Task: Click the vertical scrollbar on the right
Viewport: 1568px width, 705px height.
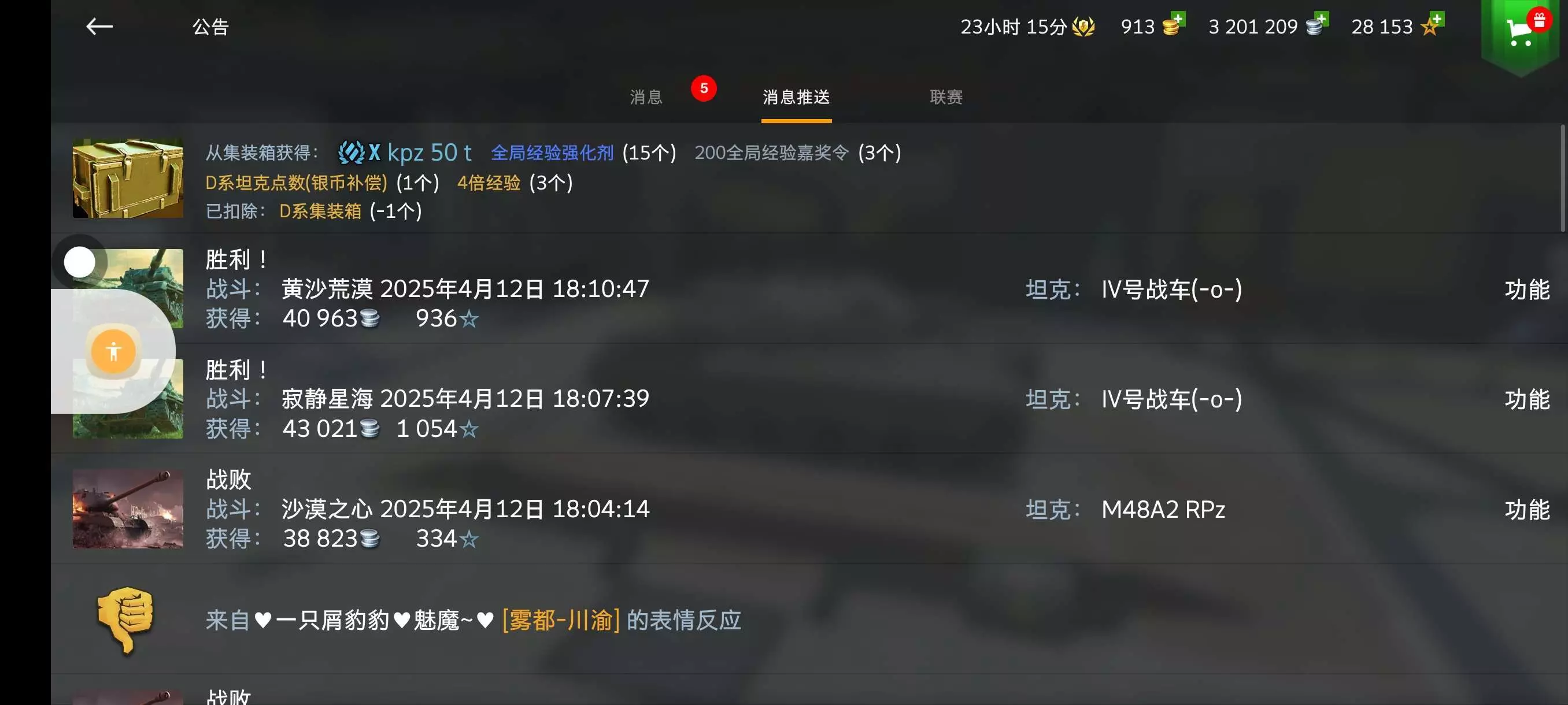Action: coord(1563,177)
